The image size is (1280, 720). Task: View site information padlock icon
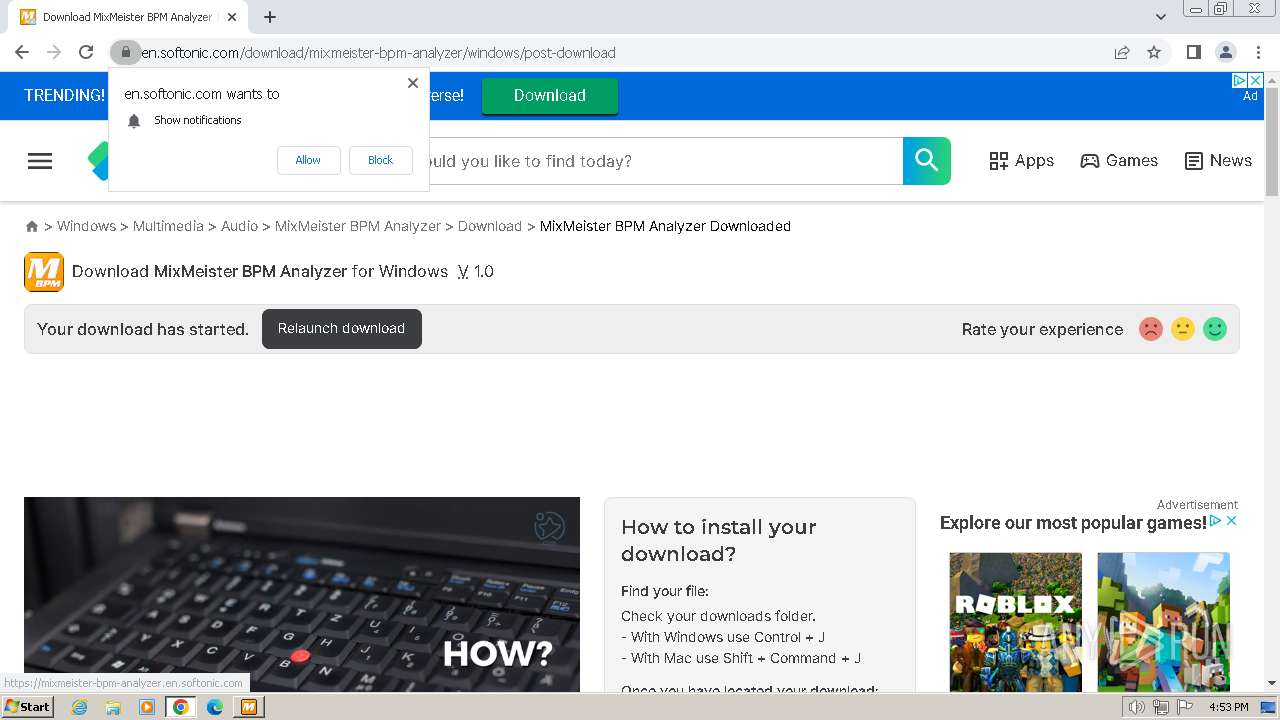click(125, 52)
